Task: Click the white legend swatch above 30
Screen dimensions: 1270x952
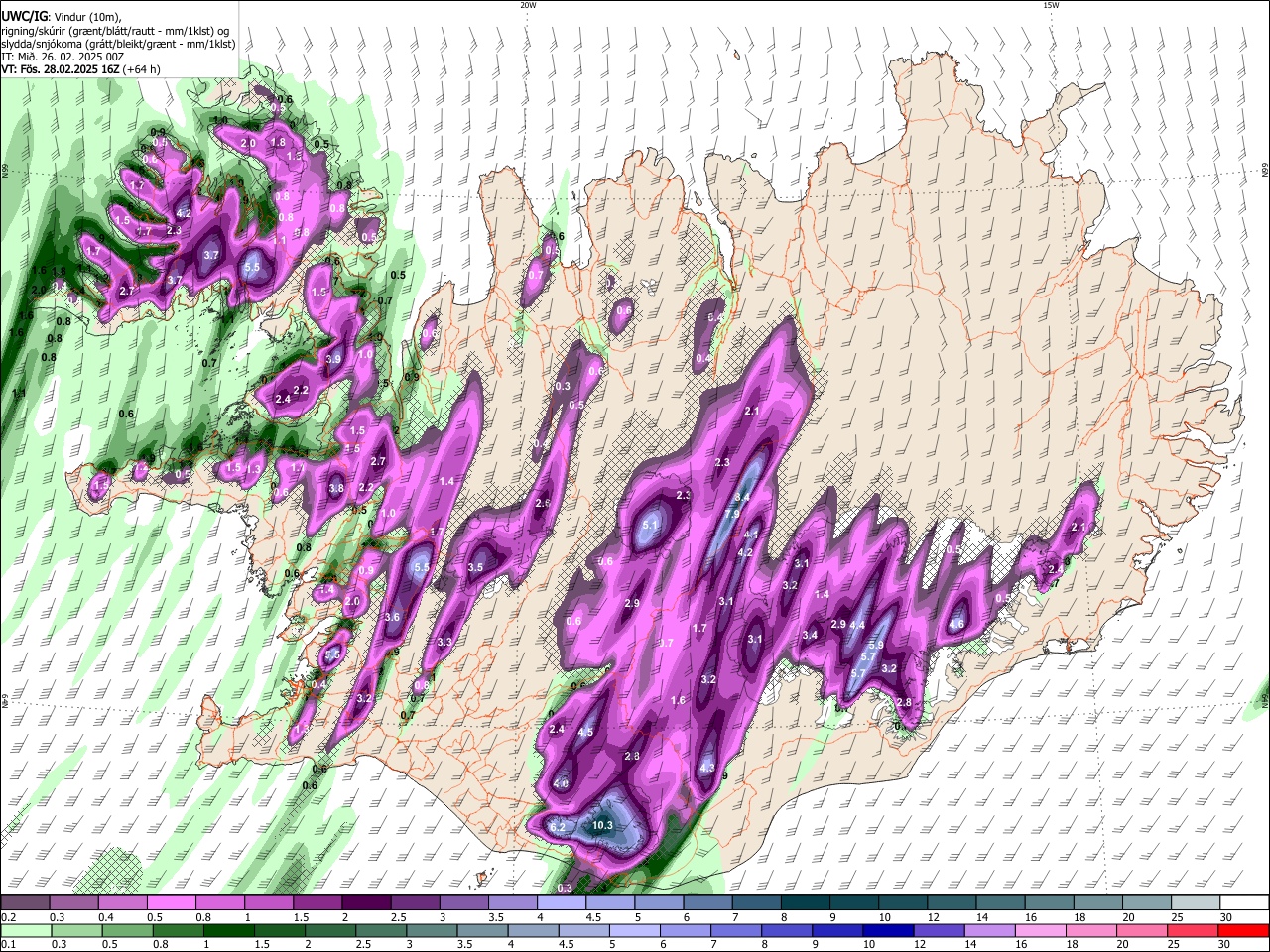Action: pos(1244,902)
